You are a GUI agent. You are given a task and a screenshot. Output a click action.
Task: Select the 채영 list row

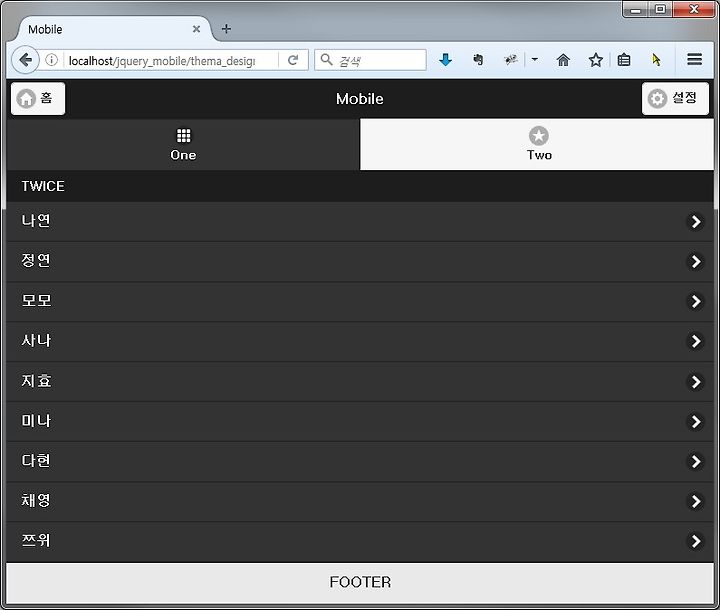[x=360, y=501]
